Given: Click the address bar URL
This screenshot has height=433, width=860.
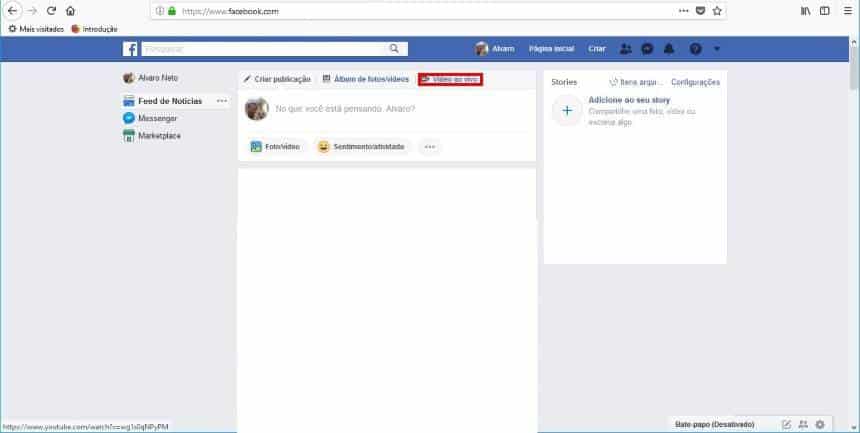Looking at the screenshot, I should click(230, 11).
